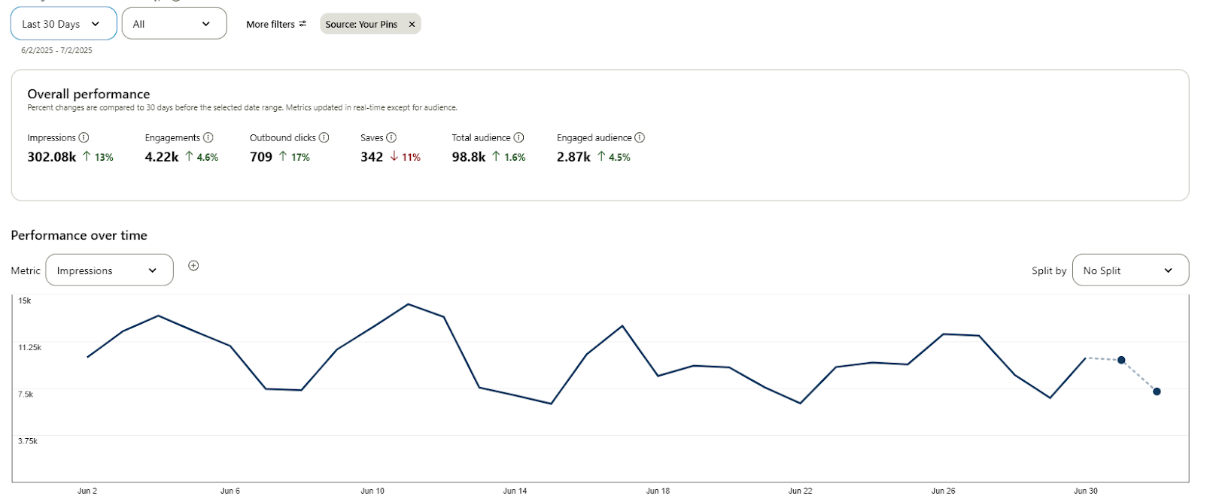Click the Engaged audience info icon
The height and width of the screenshot is (501, 1206).
(x=639, y=137)
